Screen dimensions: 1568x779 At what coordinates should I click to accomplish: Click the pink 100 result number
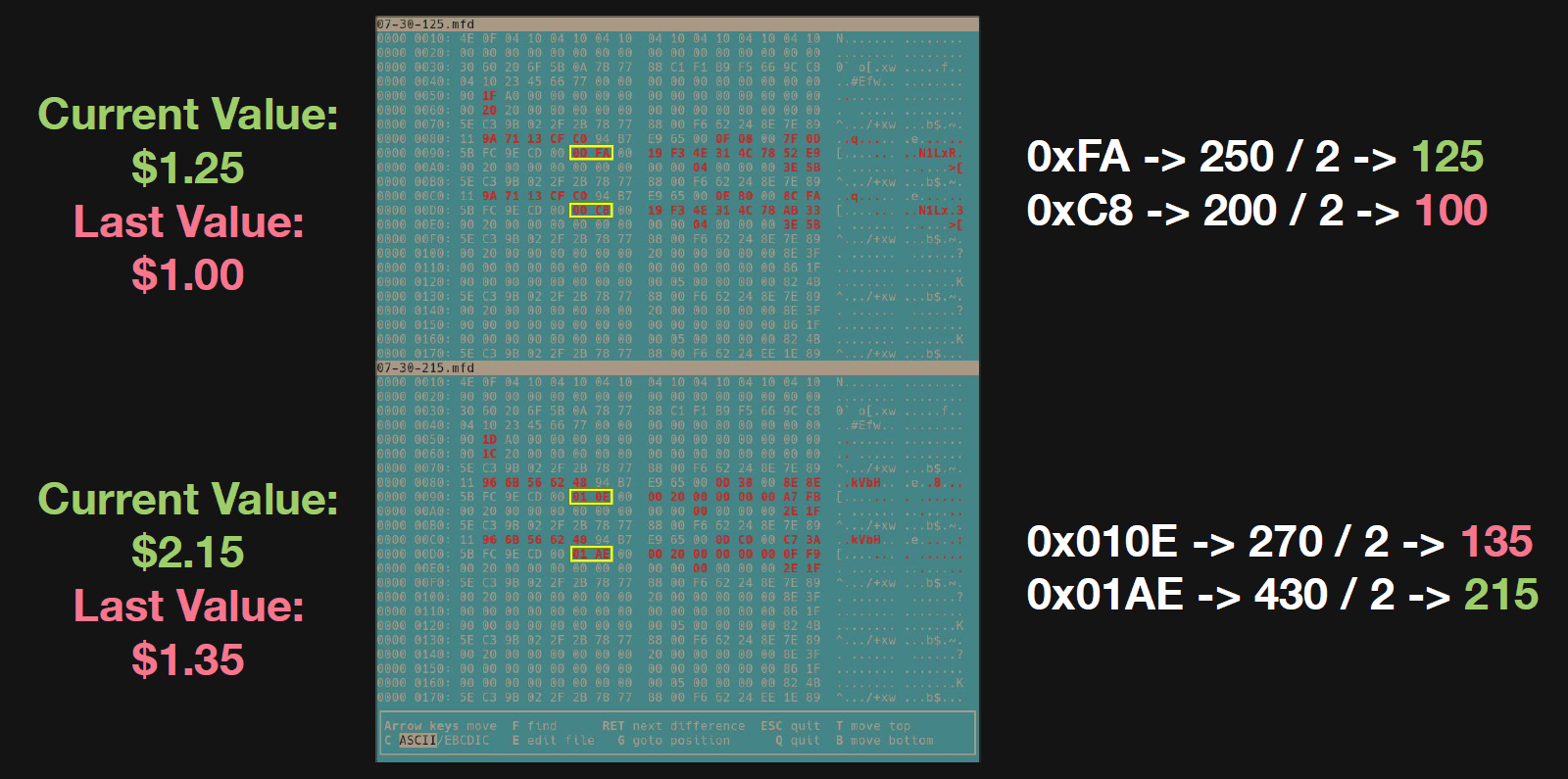[x=1451, y=211]
